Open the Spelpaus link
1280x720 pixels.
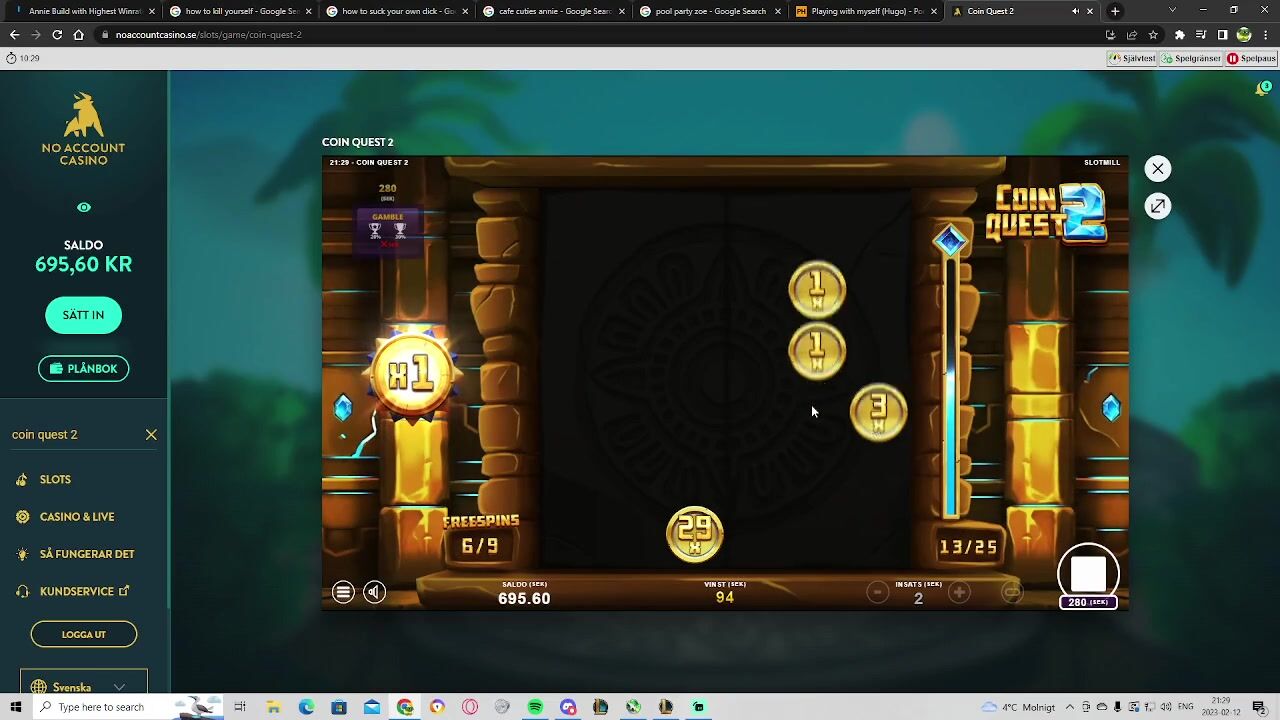coord(1251,58)
